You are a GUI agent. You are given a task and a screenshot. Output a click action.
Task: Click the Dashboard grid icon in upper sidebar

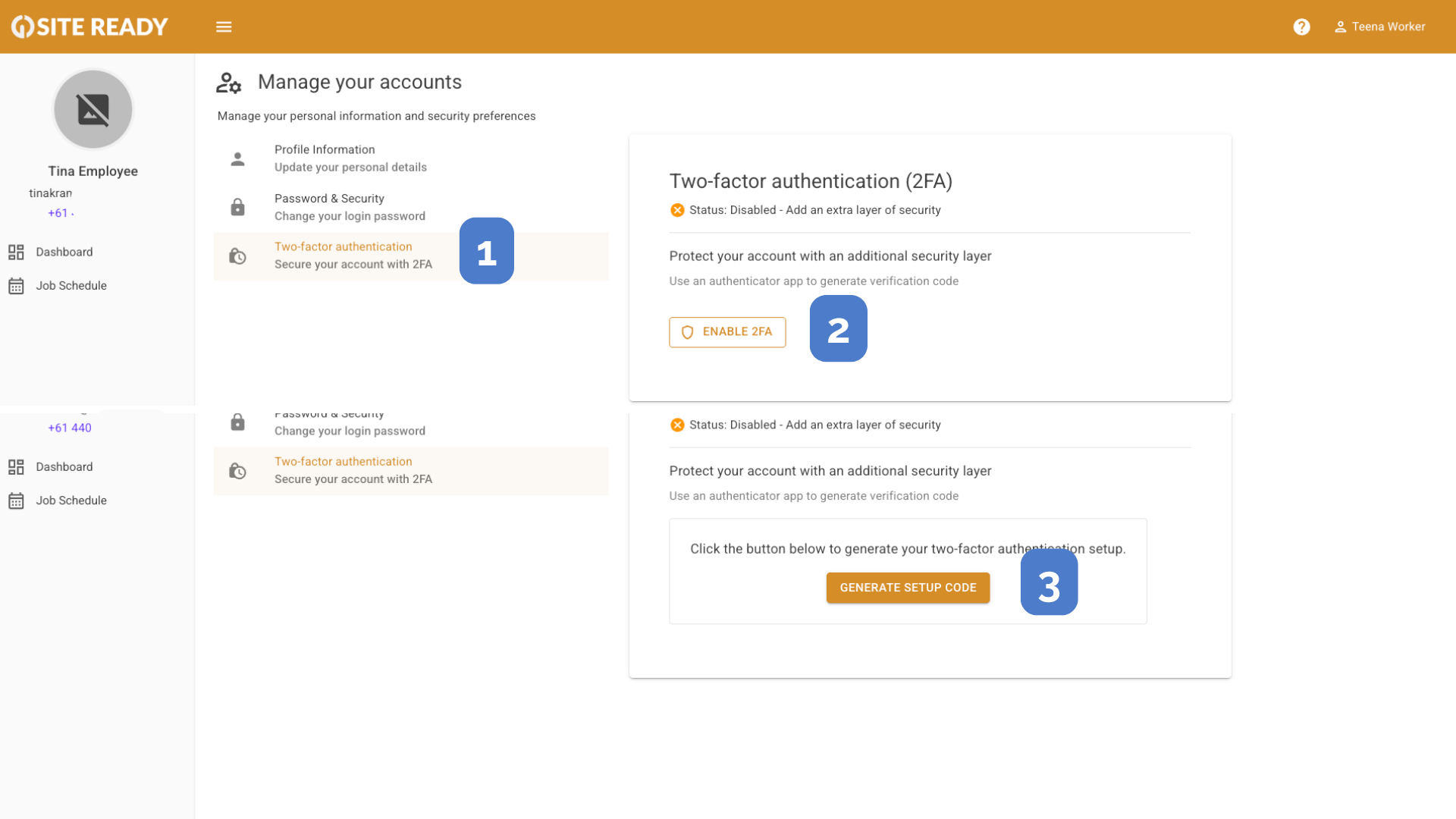(16, 253)
